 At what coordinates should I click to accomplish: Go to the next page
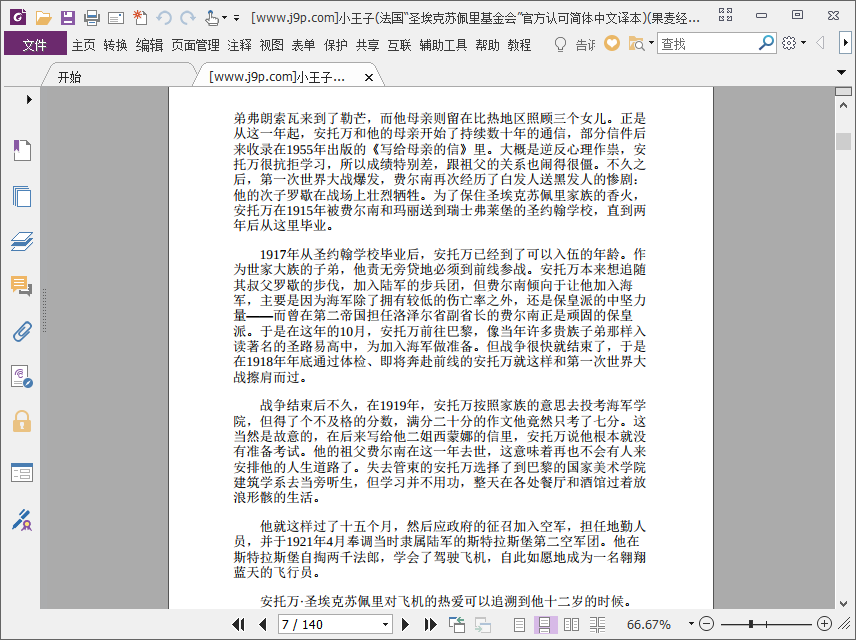pos(405,624)
